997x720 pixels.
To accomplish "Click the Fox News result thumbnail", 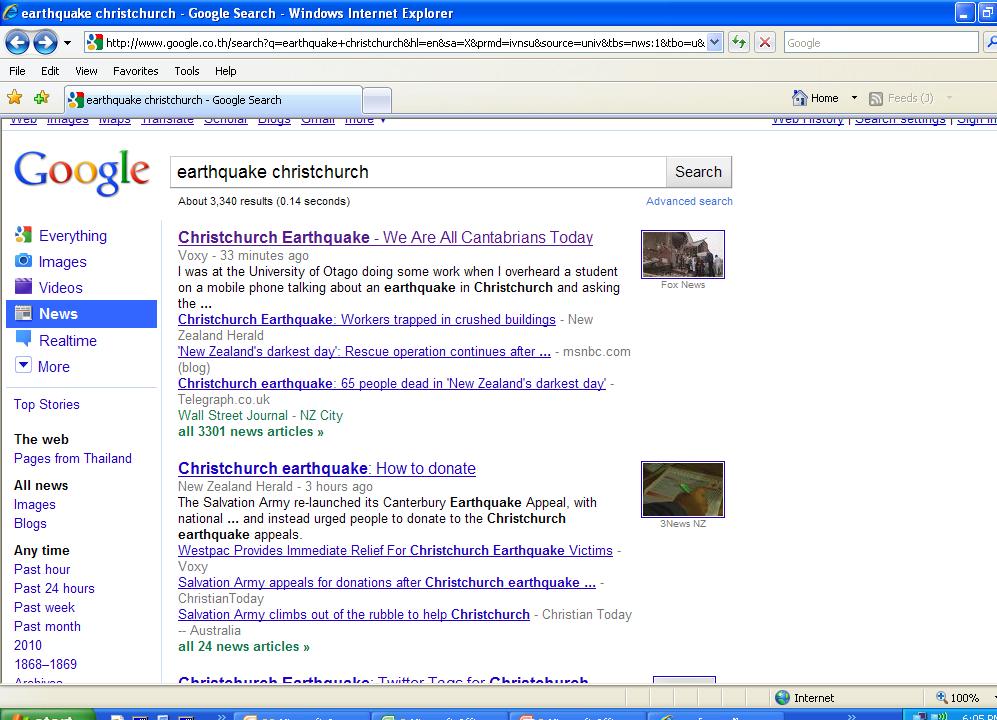I will (x=683, y=254).
